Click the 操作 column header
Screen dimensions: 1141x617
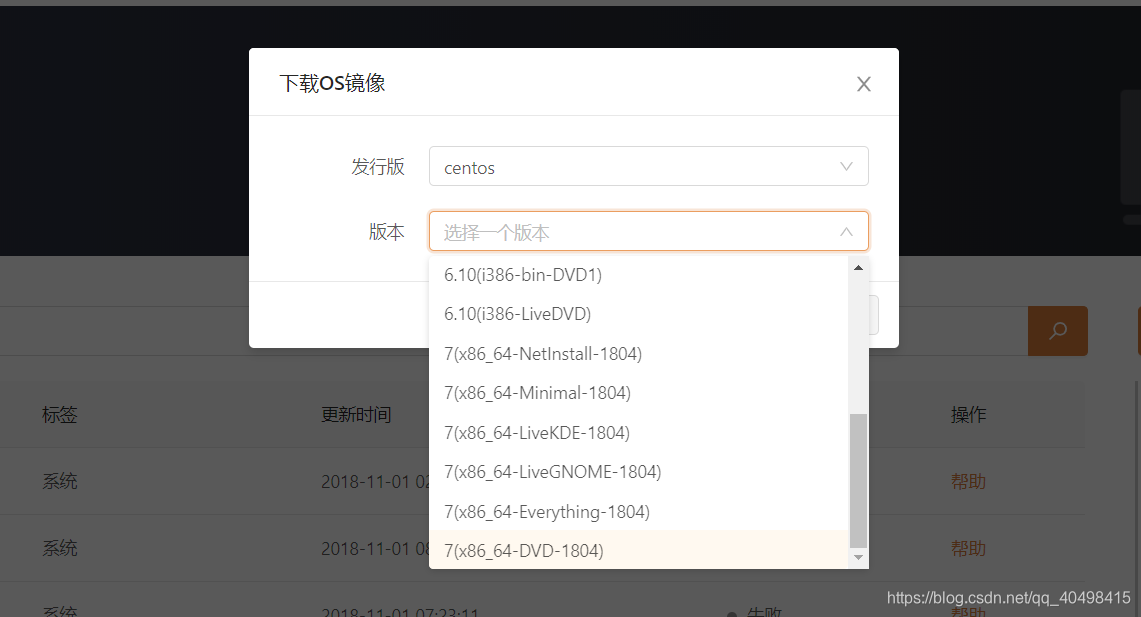[x=968, y=415]
